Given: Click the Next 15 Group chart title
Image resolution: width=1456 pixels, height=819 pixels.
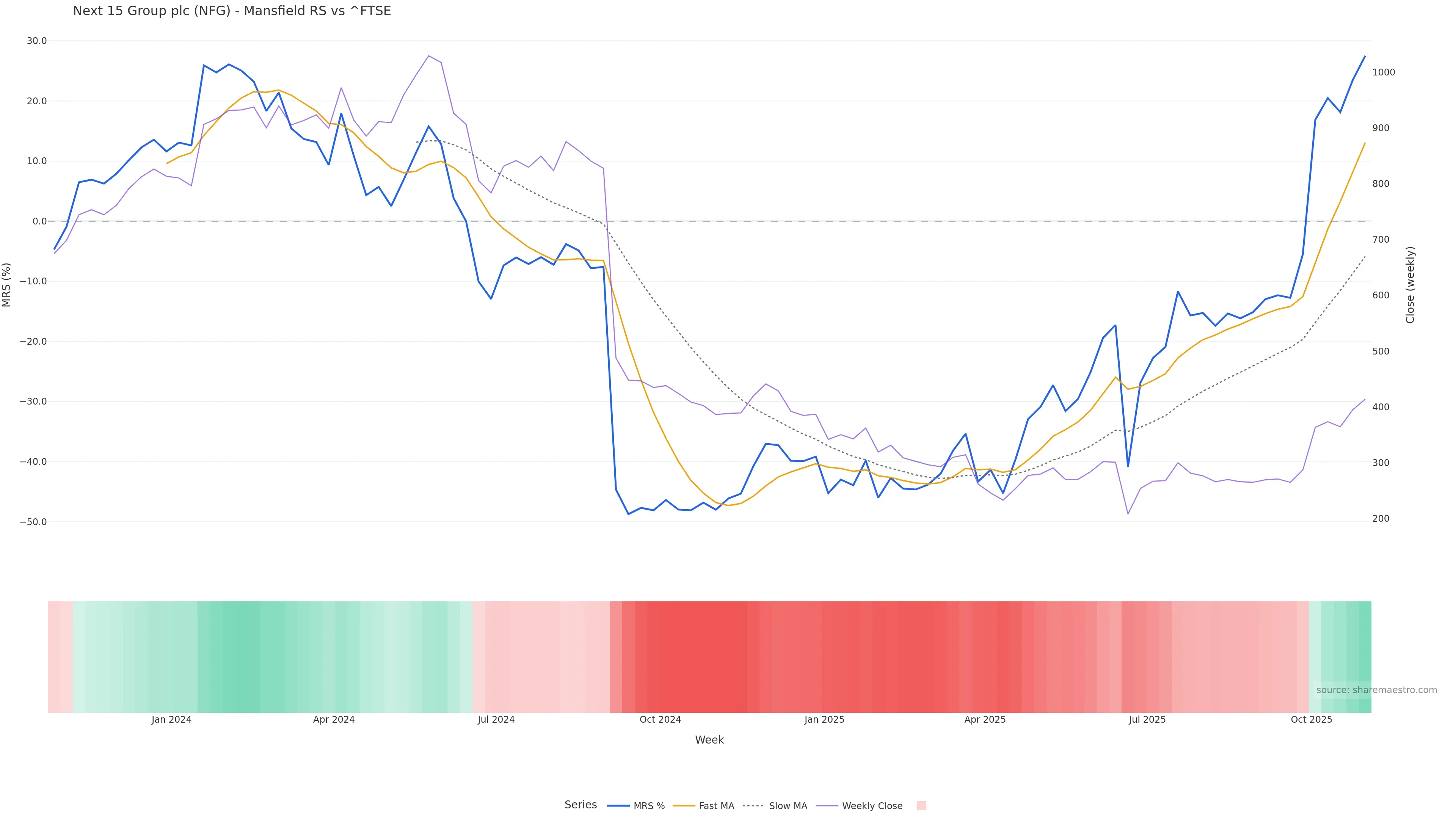Looking at the screenshot, I should pyautogui.click(x=232, y=11).
